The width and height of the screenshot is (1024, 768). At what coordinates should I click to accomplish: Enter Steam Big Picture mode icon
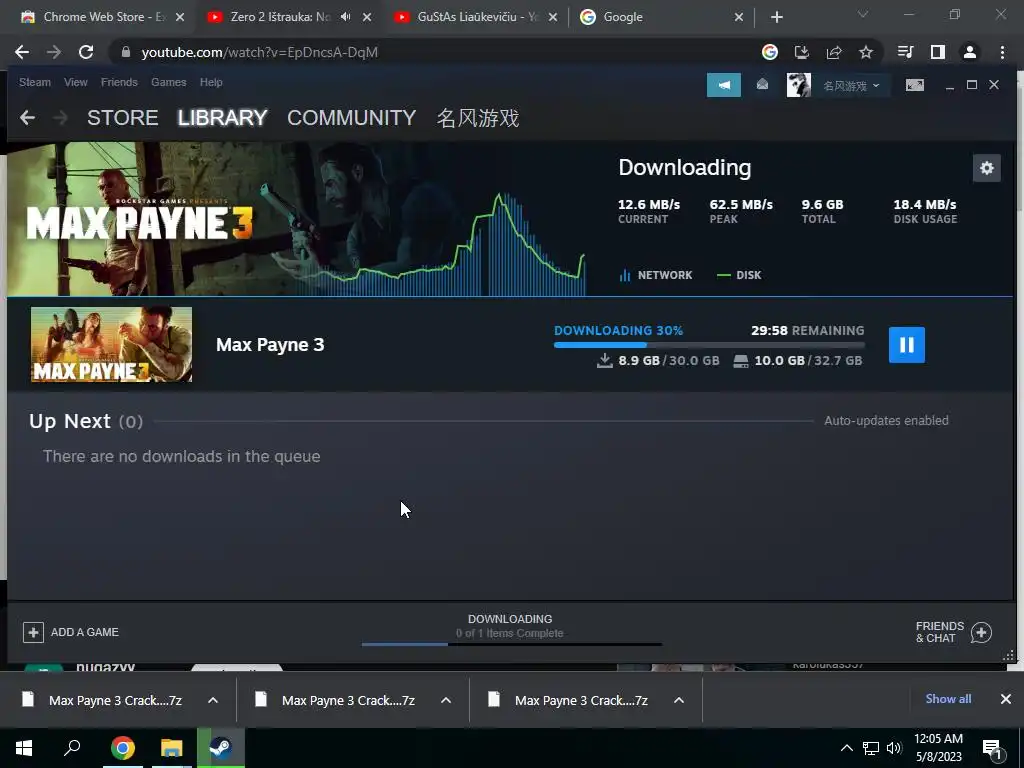[x=914, y=85]
